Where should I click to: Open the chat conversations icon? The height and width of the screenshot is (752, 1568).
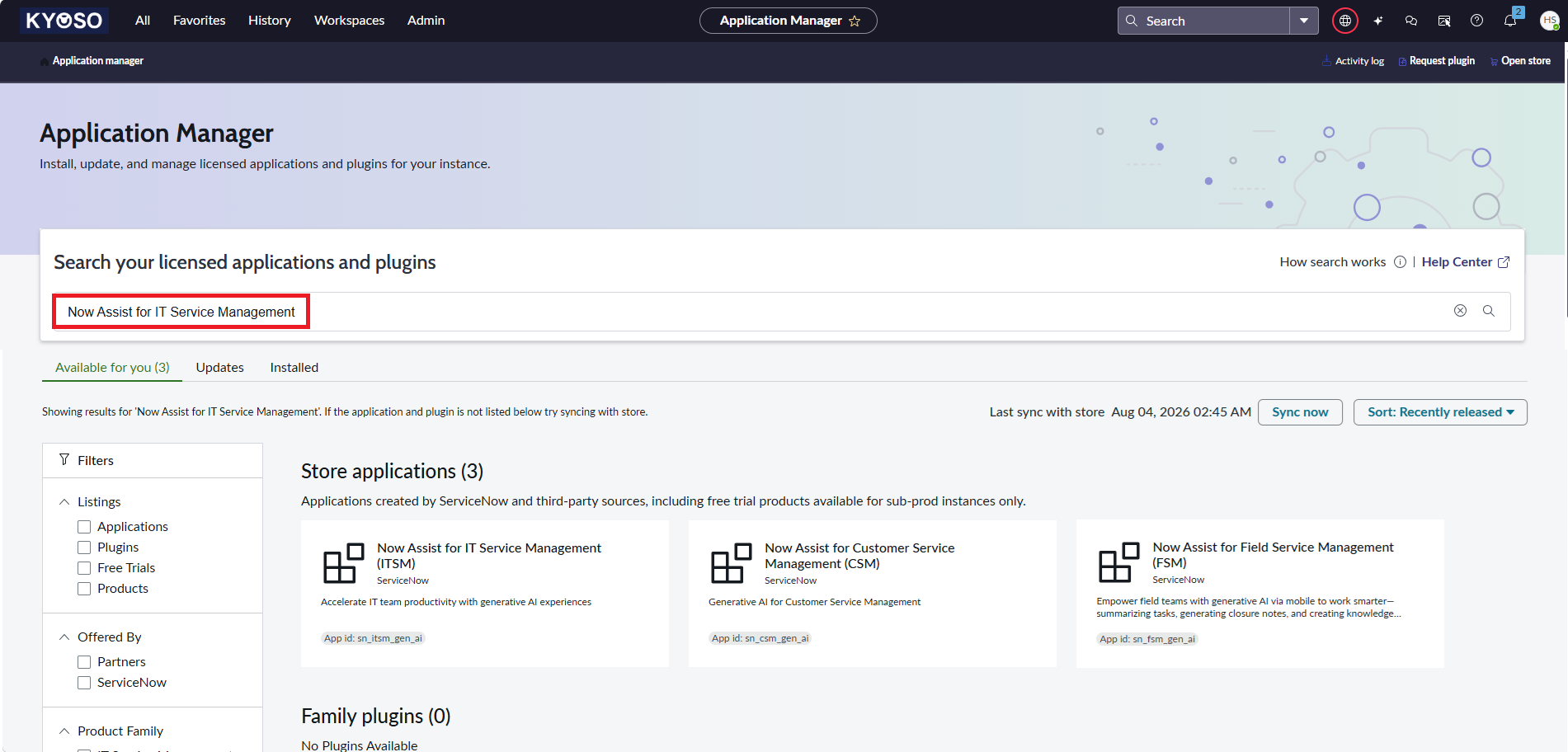point(1411,21)
